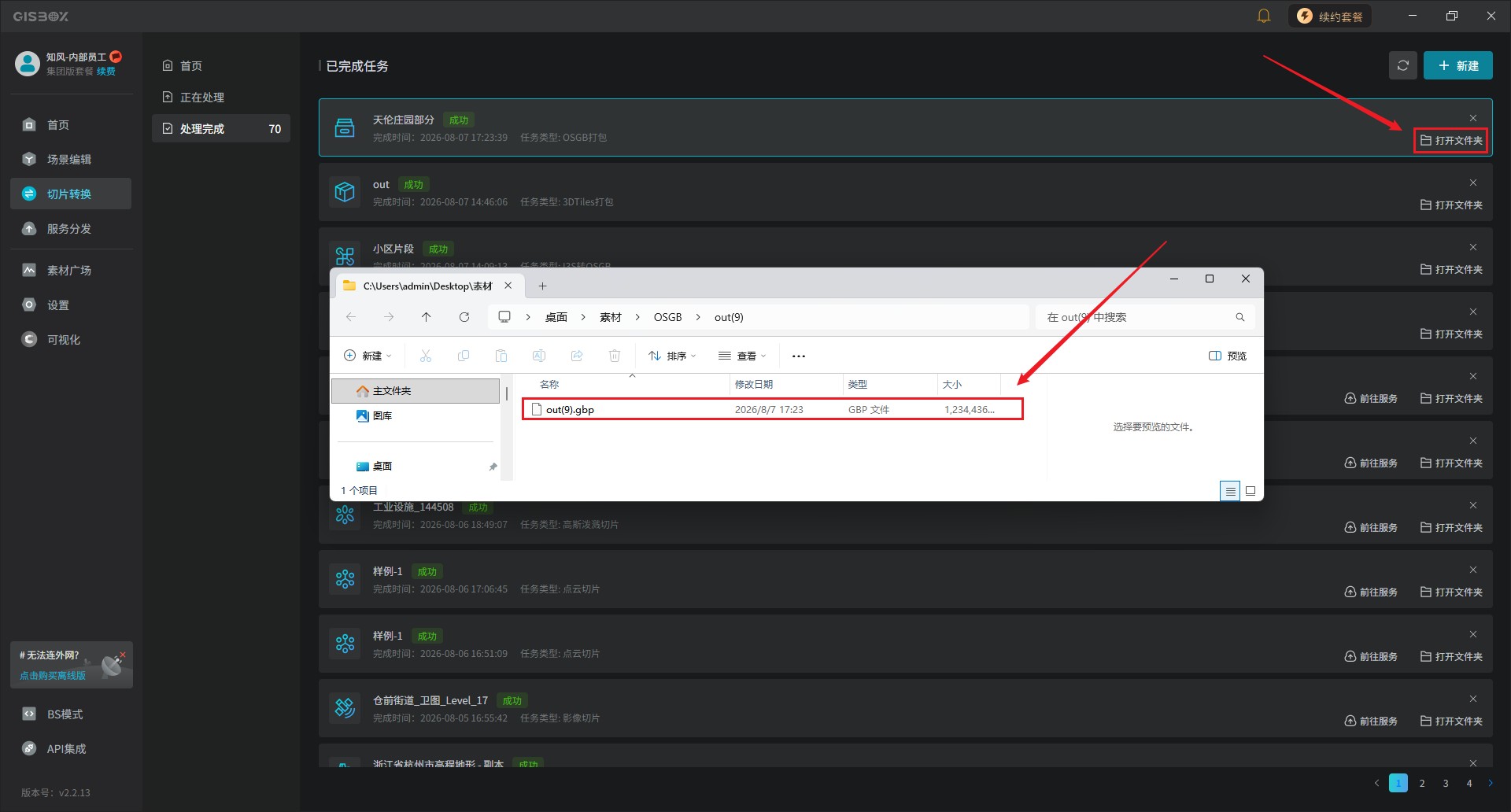
Task: Click Explorer more options ellipsis
Action: point(799,356)
